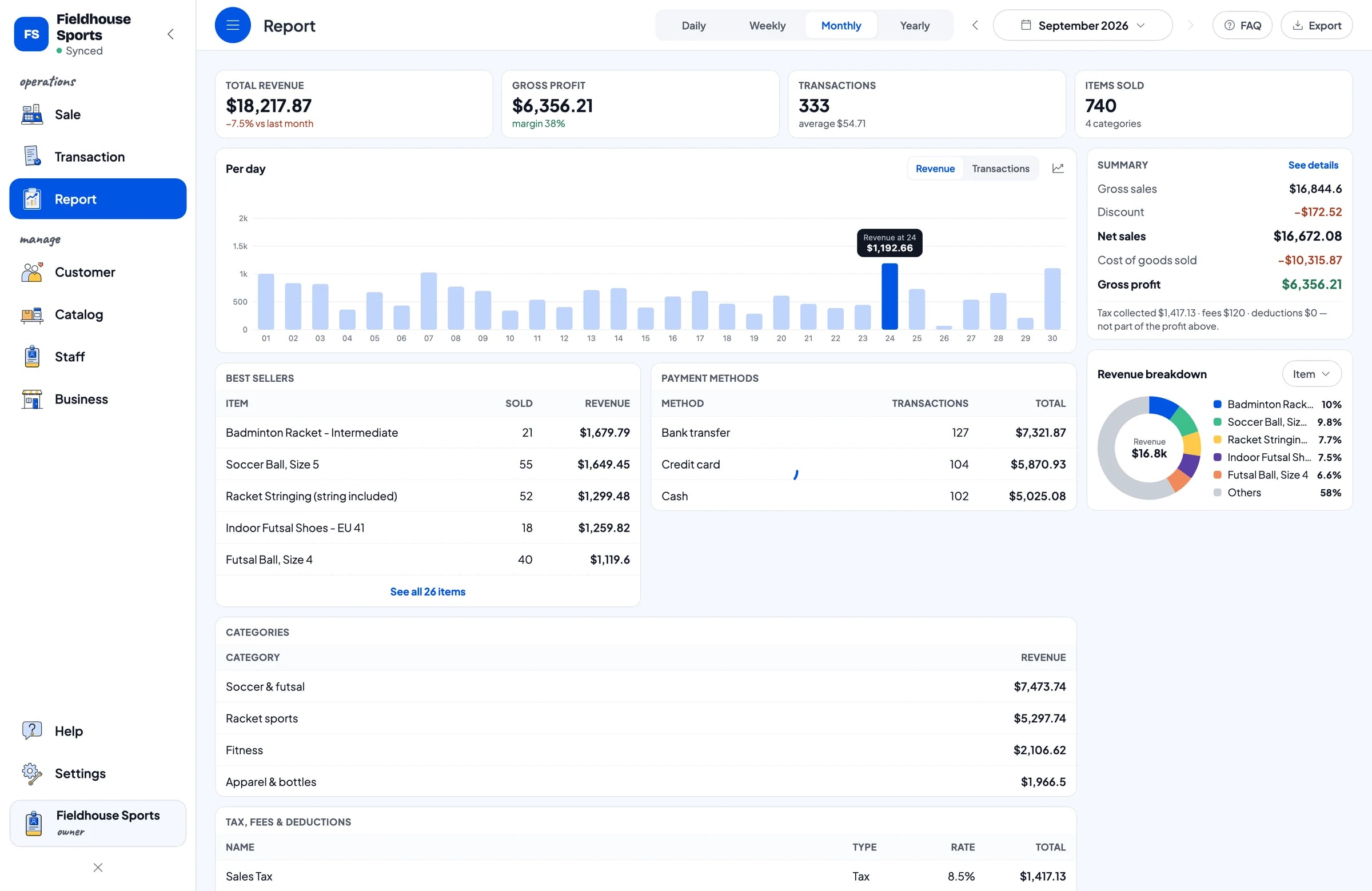Click the blue hamburger menu button
The width and height of the screenshot is (1372, 891).
(233, 25)
